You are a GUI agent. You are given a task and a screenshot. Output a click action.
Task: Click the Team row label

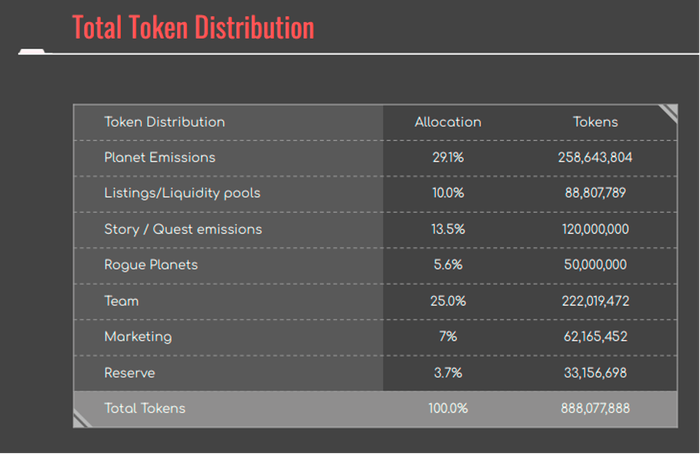pyautogui.click(x=121, y=301)
